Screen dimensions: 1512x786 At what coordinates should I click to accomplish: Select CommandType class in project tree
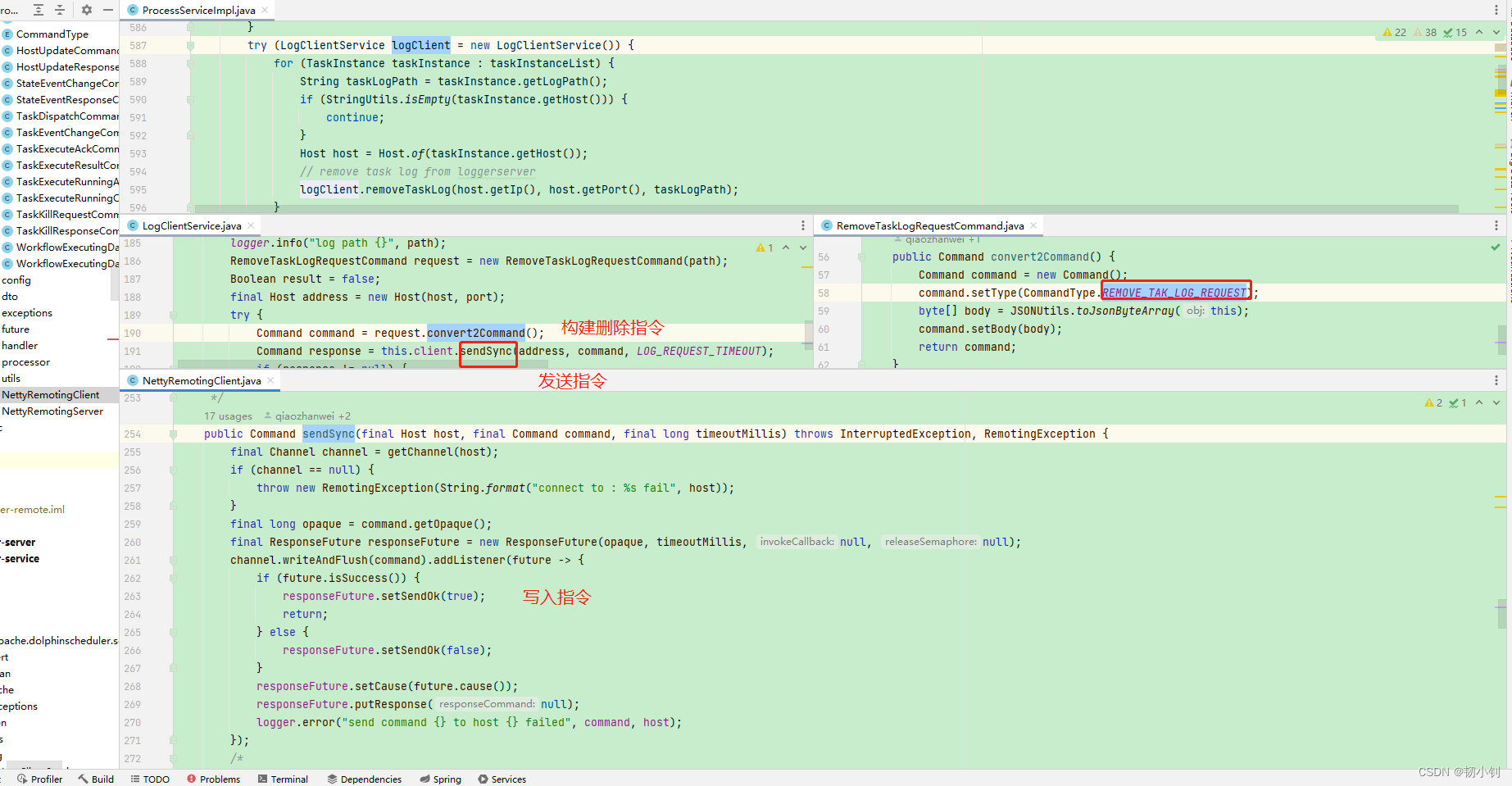(x=51, y=34)
